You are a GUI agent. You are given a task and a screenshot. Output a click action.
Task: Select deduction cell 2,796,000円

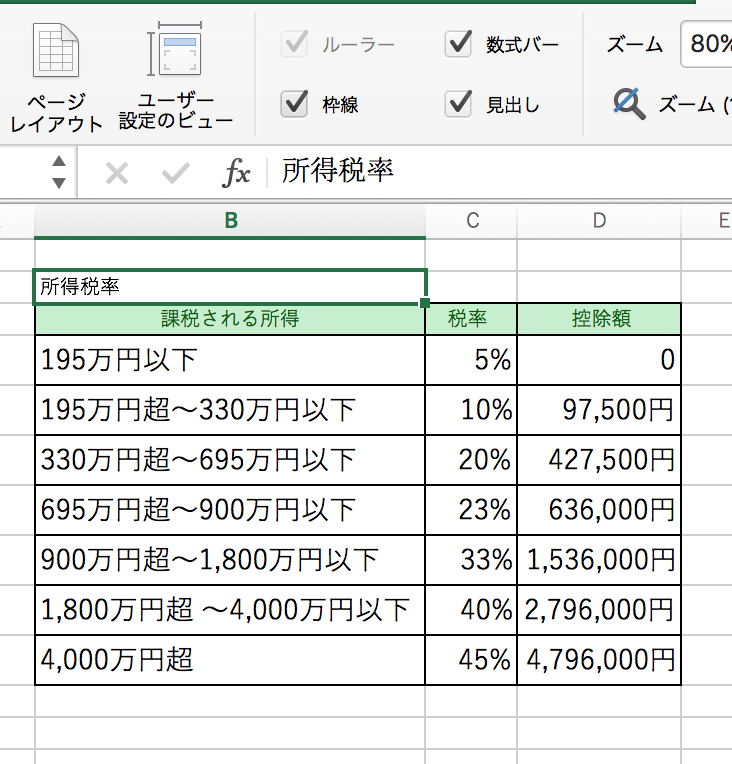click(x=599, y=610)
